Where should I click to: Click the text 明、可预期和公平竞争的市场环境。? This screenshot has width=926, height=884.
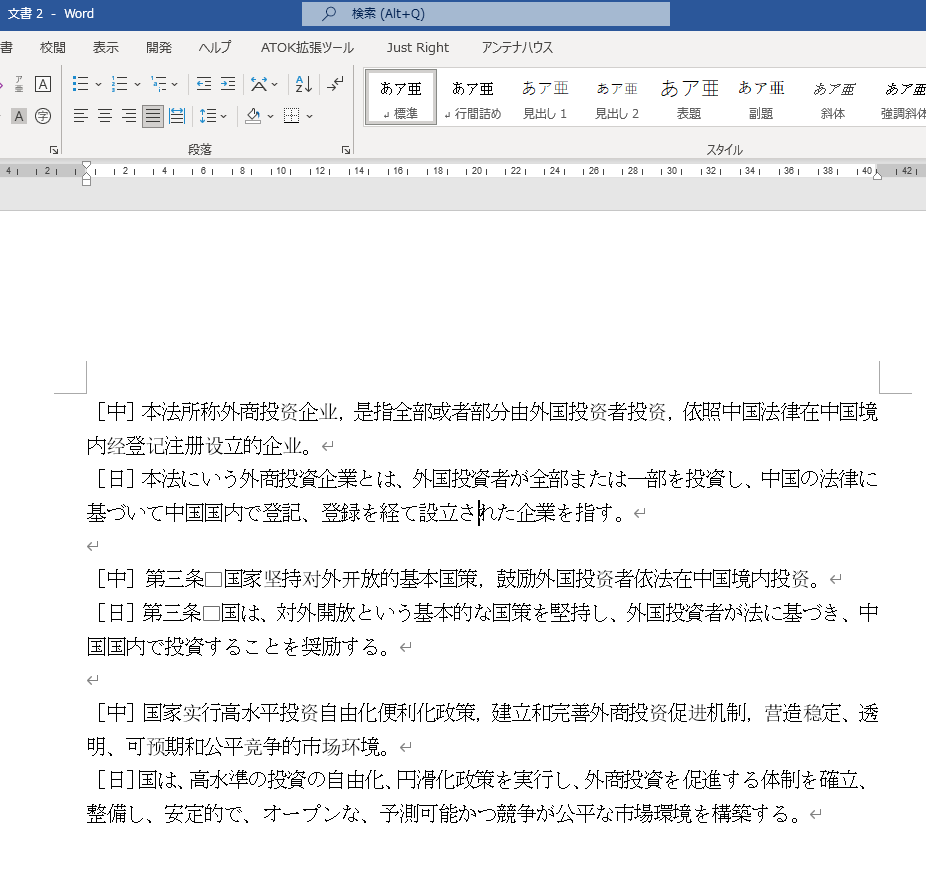pos(239,747)
